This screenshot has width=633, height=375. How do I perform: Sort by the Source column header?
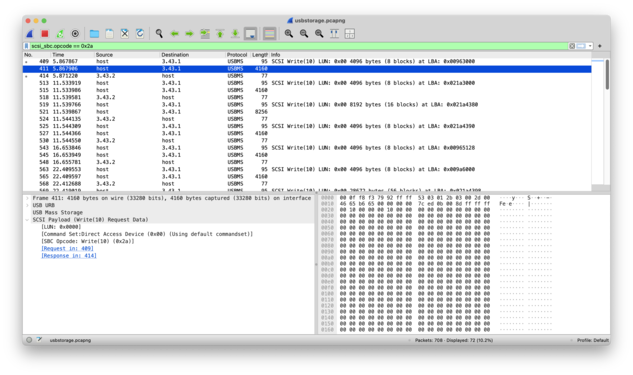point(127,55)
